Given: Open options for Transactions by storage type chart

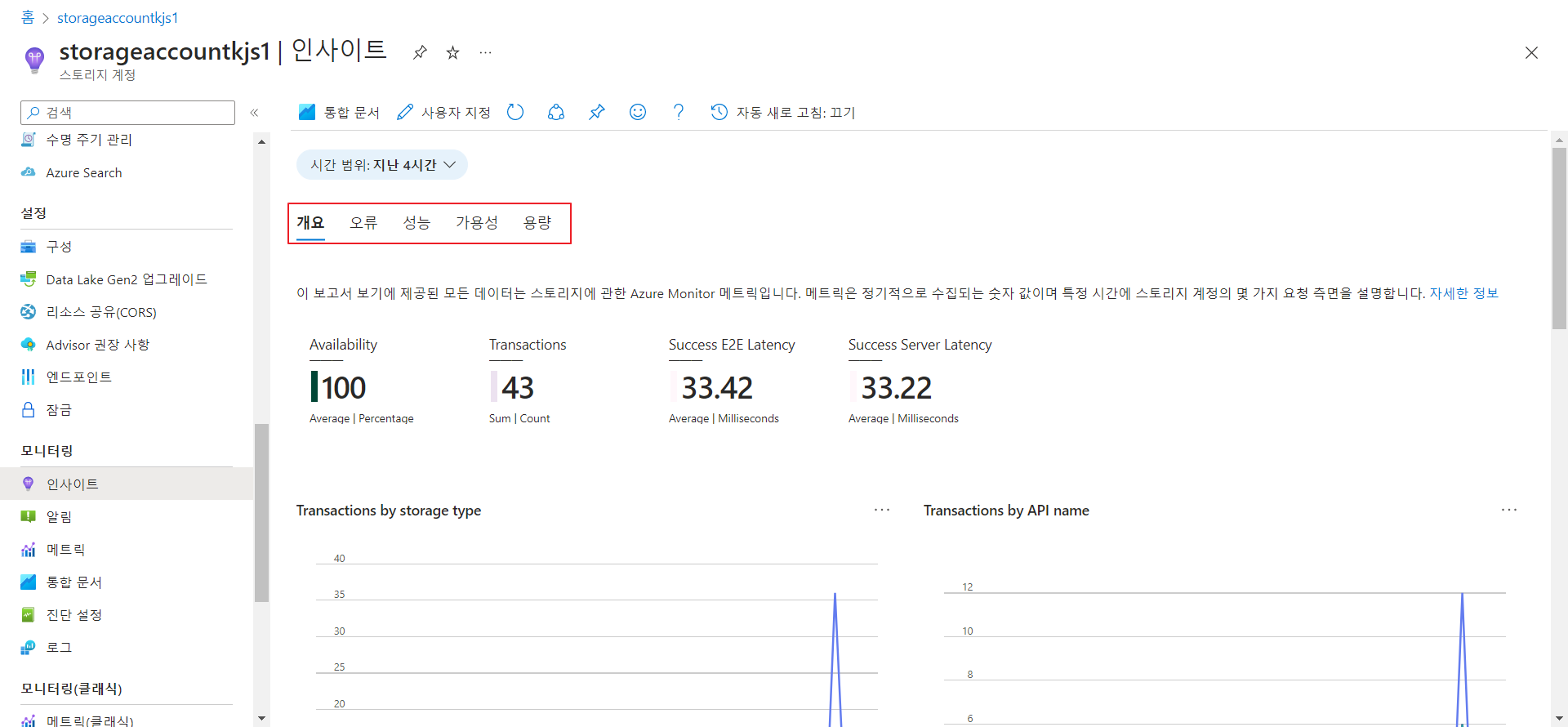Looking at the screenshot, I should (882, 510).
